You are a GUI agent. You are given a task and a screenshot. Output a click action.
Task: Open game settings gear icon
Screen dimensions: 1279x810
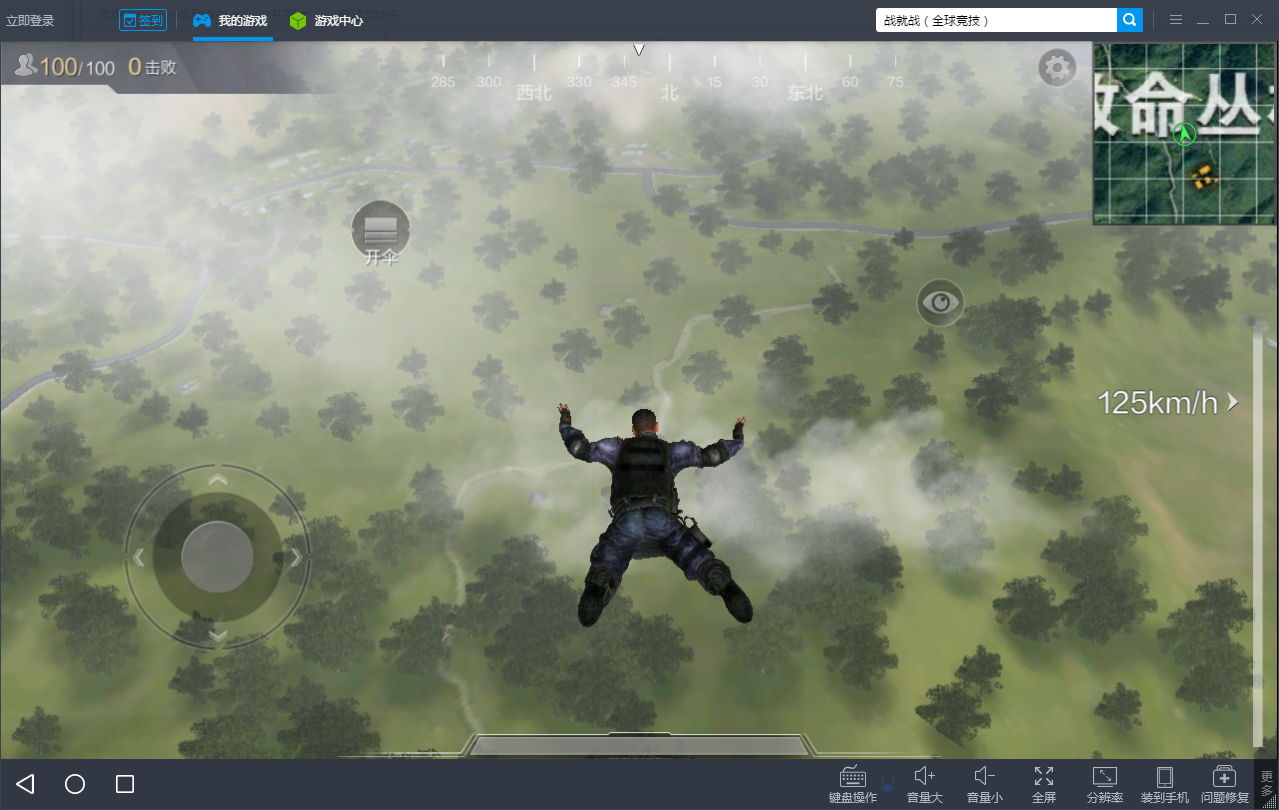pos(1057,68)
